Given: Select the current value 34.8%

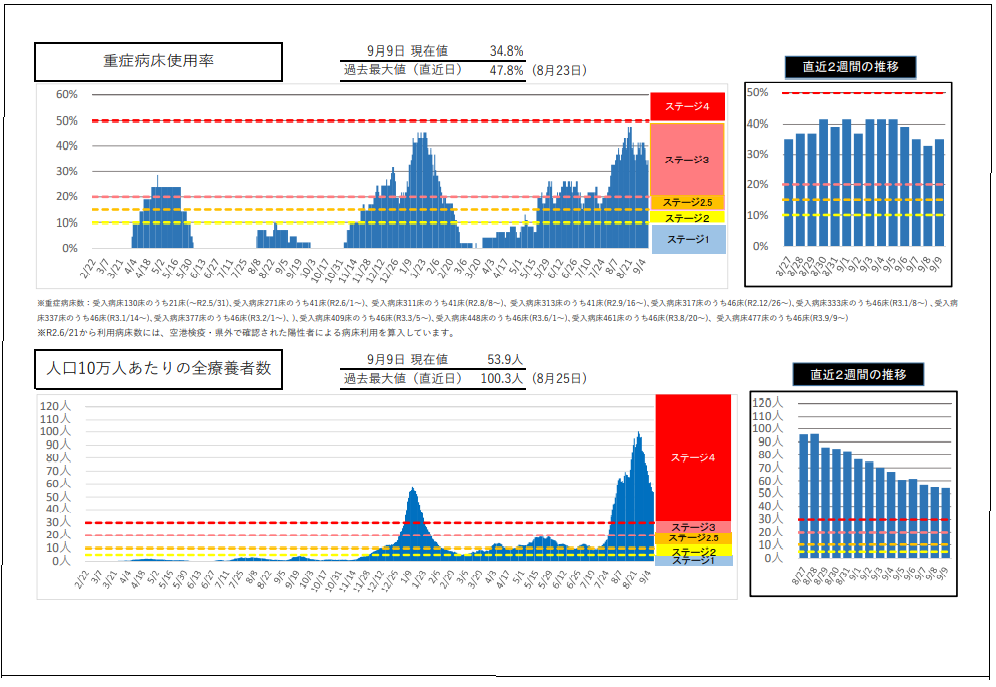Looking at the screenshot, I should 506,51.
